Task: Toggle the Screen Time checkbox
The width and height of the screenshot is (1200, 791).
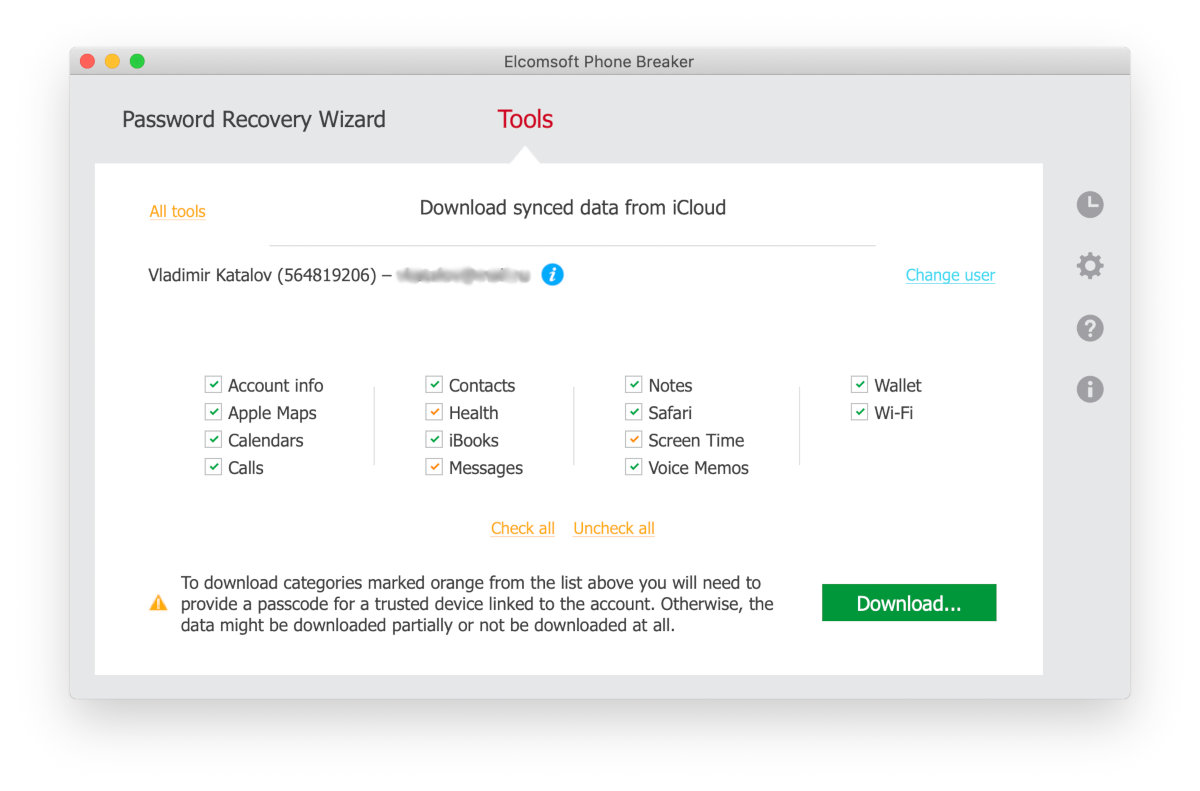Action: tap(633, 440)
